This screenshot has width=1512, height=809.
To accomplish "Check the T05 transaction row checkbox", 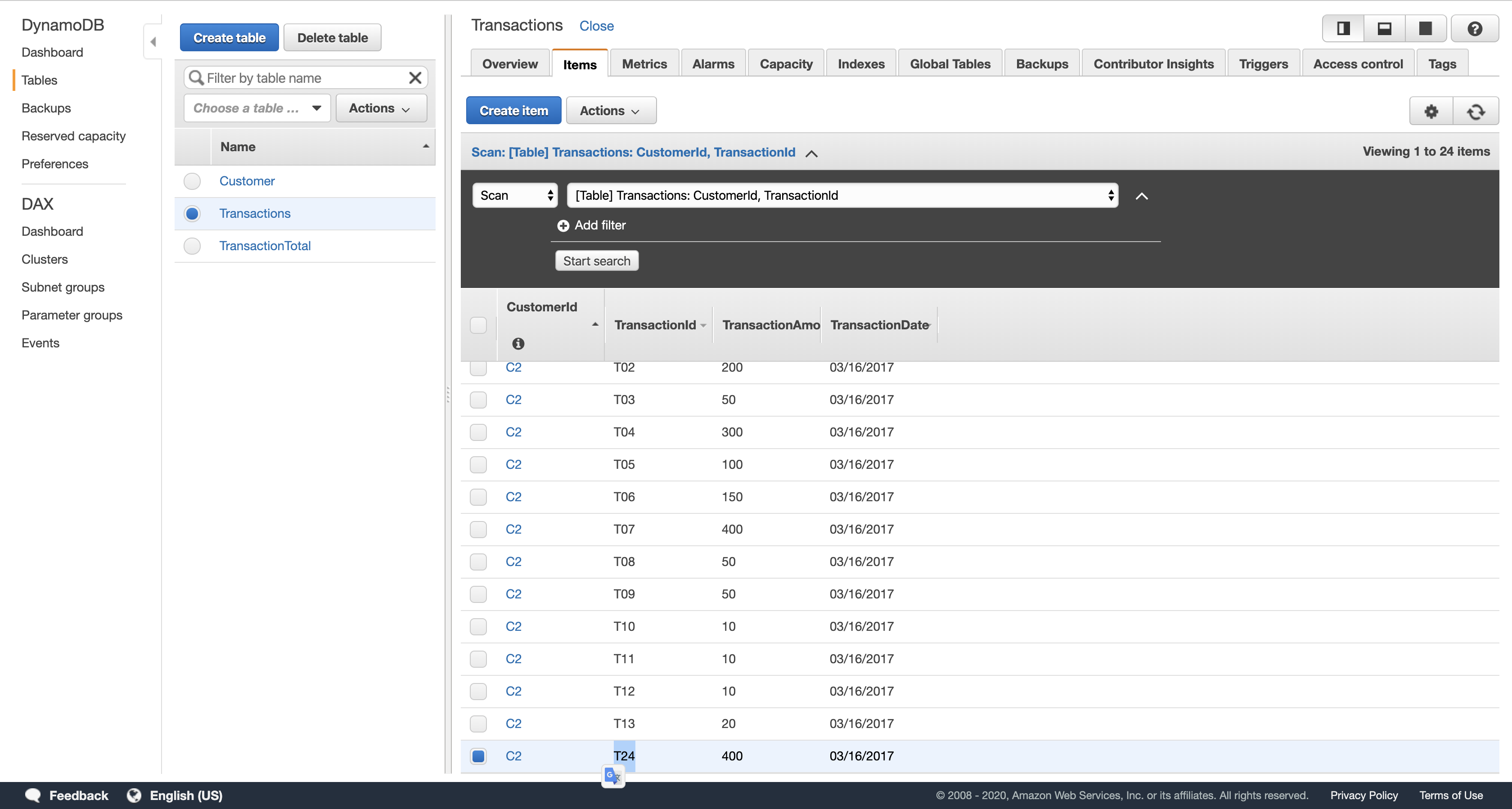I will tap(478, 465).
